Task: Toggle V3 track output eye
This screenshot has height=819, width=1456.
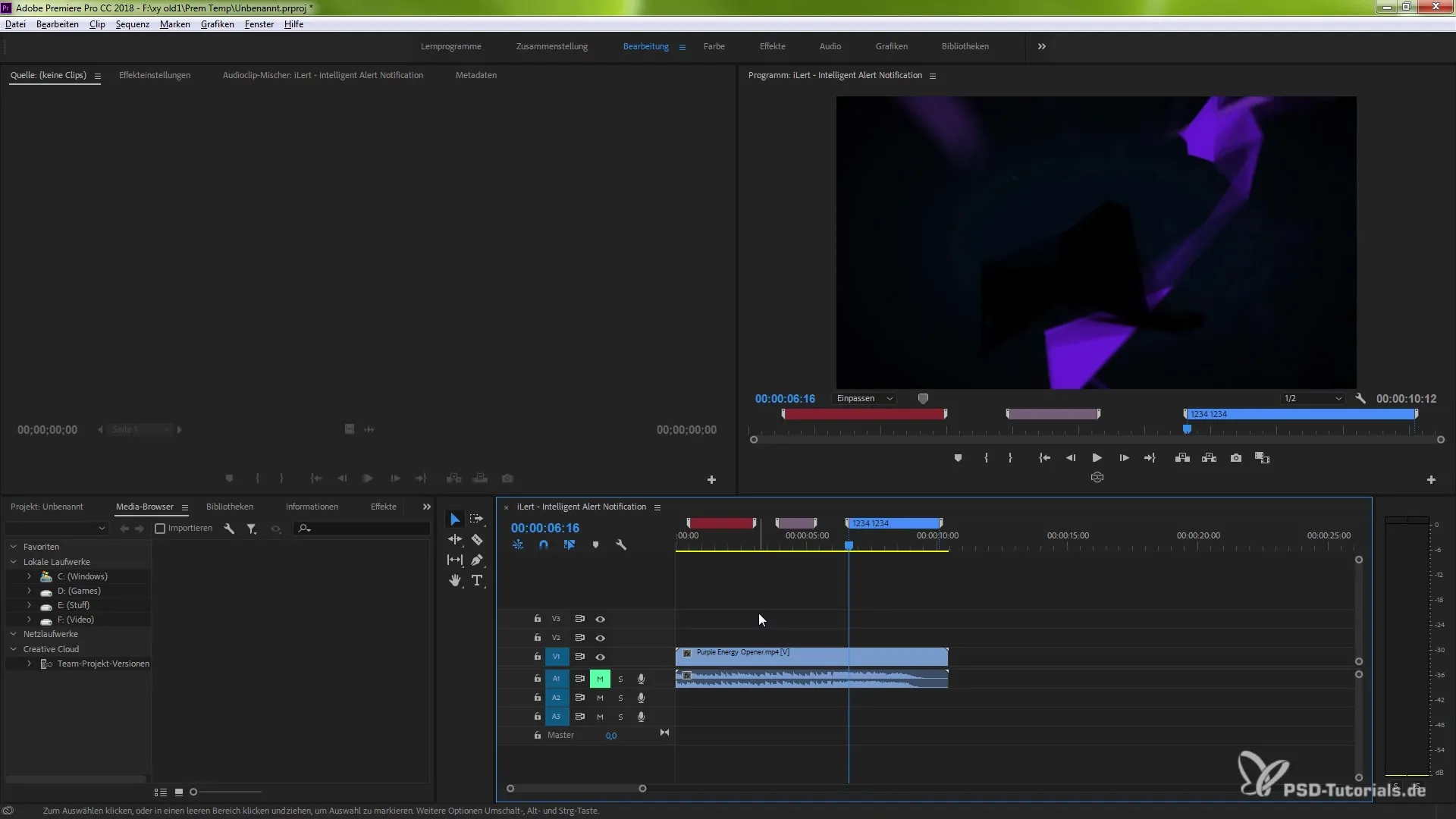Action: (600, 619)
